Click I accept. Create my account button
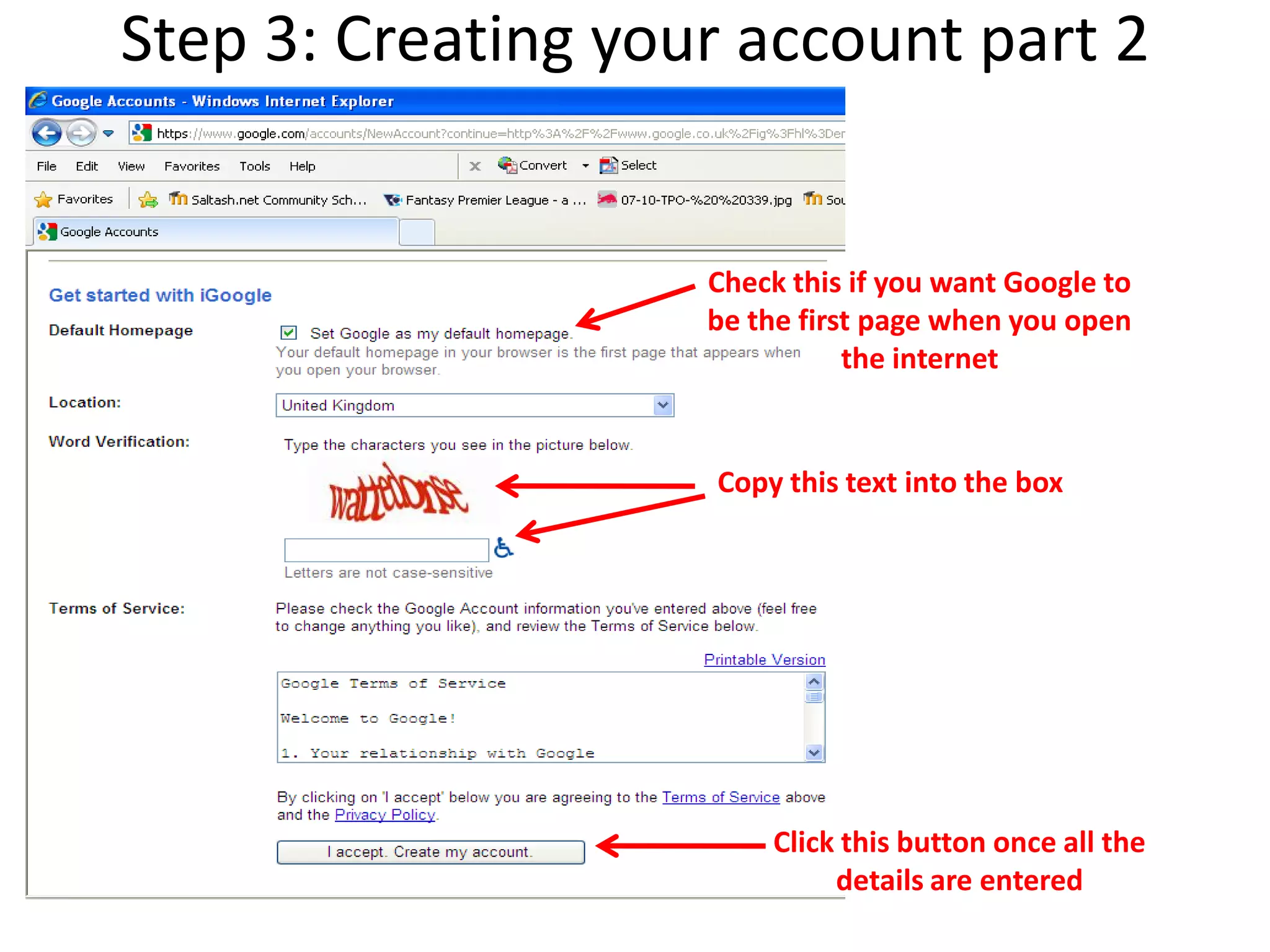The width and height of the screenshot is (1270, 952). 431,852
